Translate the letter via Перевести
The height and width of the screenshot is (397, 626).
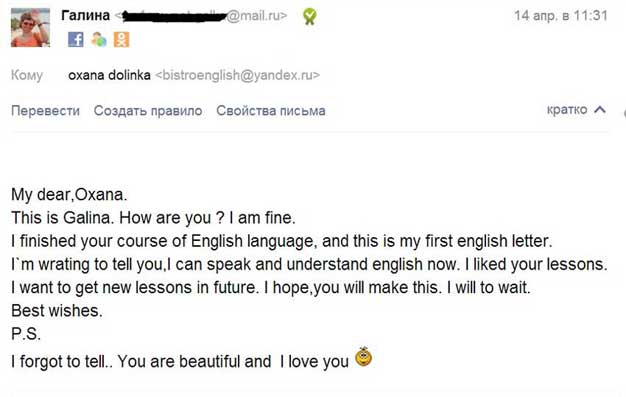[46, 111]
